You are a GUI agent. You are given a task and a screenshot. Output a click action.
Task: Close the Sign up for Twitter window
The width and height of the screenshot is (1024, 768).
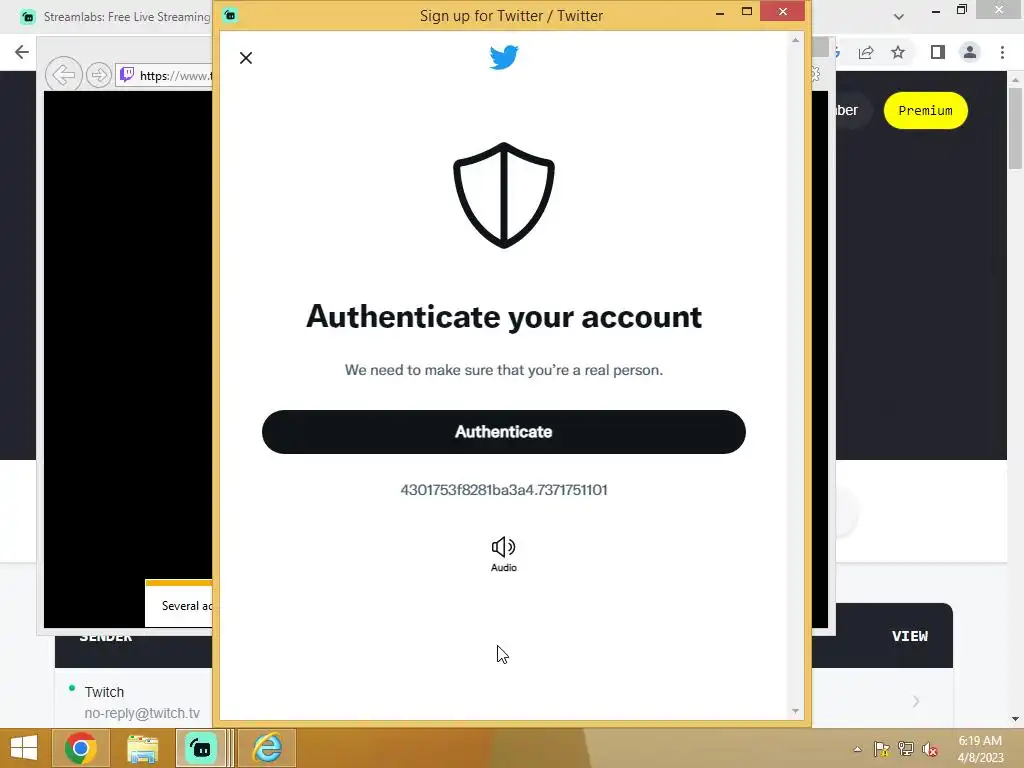[x=782, y=11]
